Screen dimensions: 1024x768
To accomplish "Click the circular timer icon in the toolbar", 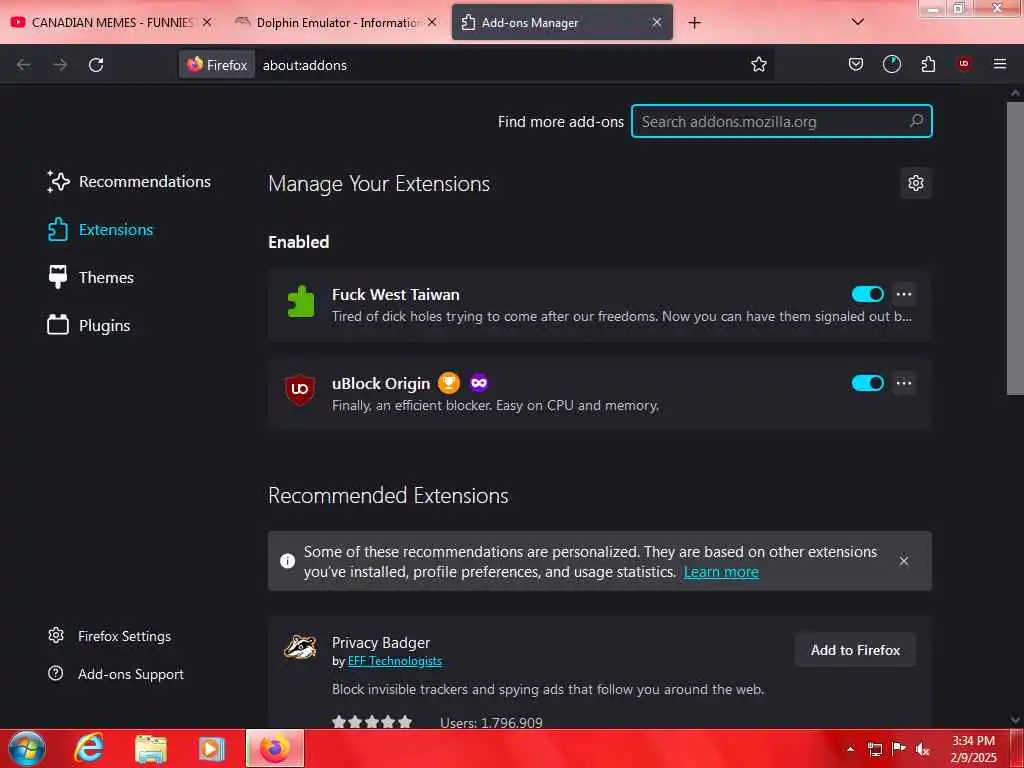I will [891, 64].
